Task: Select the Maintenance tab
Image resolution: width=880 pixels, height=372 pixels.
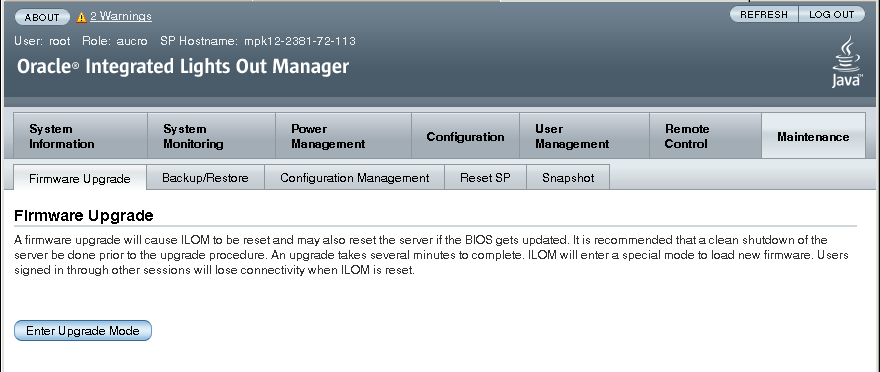Action: coord(813,136)
